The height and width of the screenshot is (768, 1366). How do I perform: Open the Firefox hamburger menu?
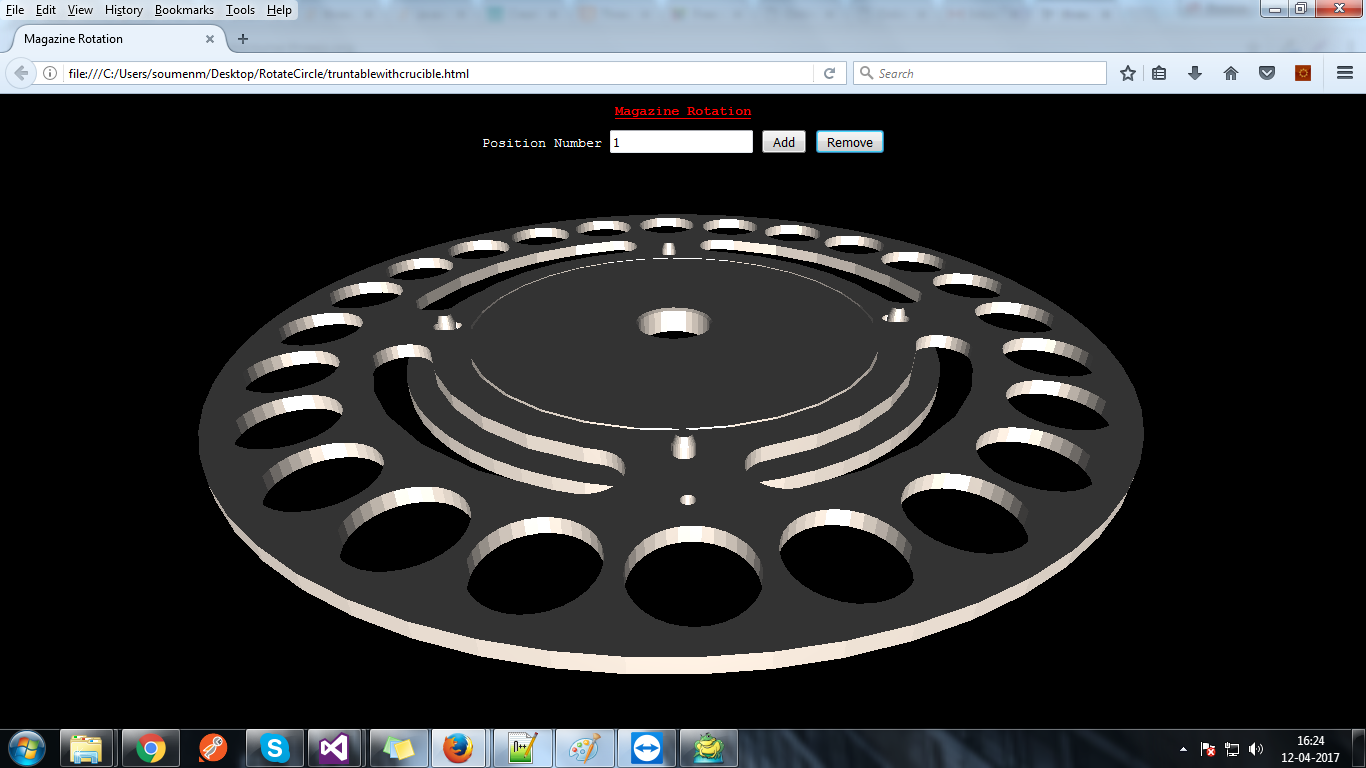point(1344,73)
